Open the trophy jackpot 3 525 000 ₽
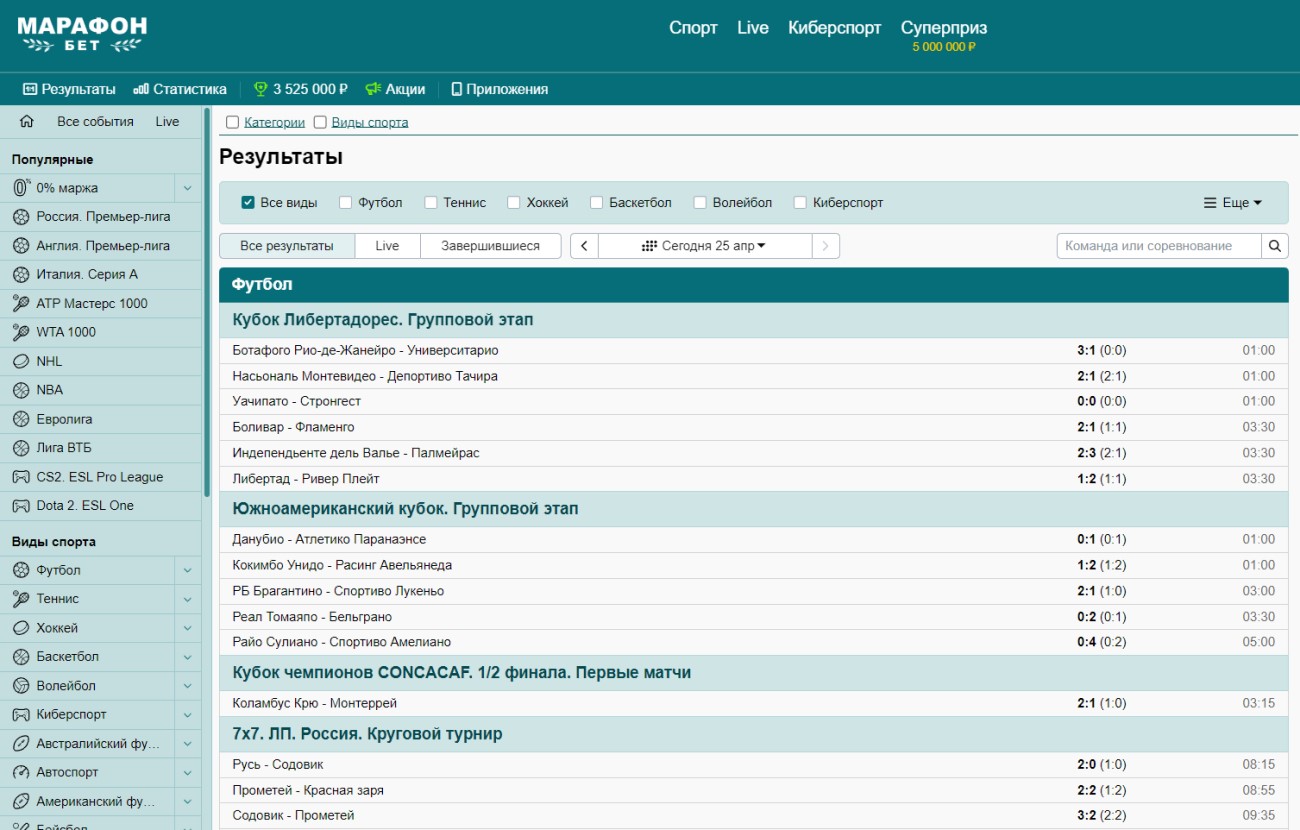1300x830 pixels. point(300,89)
